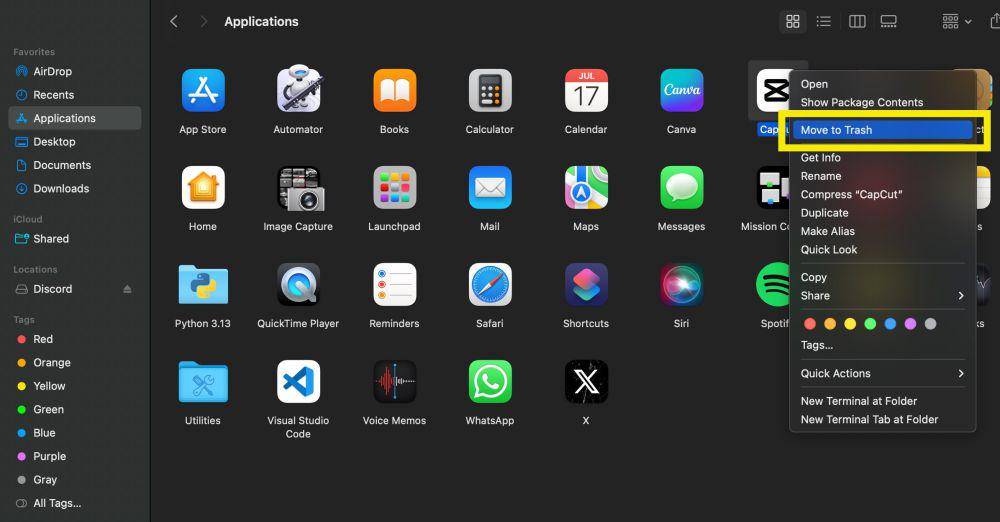Select the Visual Studio Code icon
This screenshot has width=1000, height=522.
pos(298,382)
